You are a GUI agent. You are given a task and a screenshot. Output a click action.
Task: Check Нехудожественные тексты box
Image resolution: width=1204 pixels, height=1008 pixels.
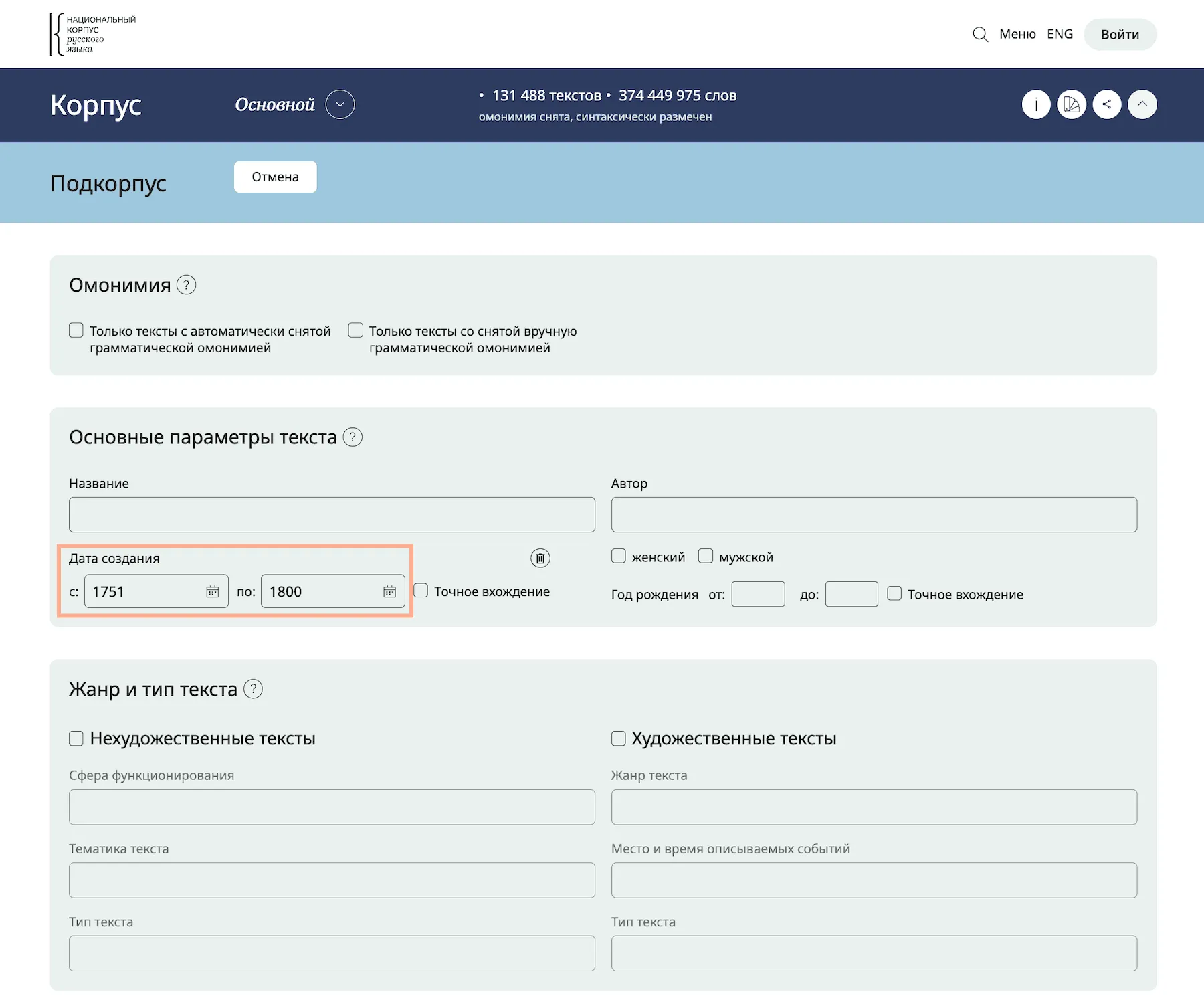pos(76,738)
